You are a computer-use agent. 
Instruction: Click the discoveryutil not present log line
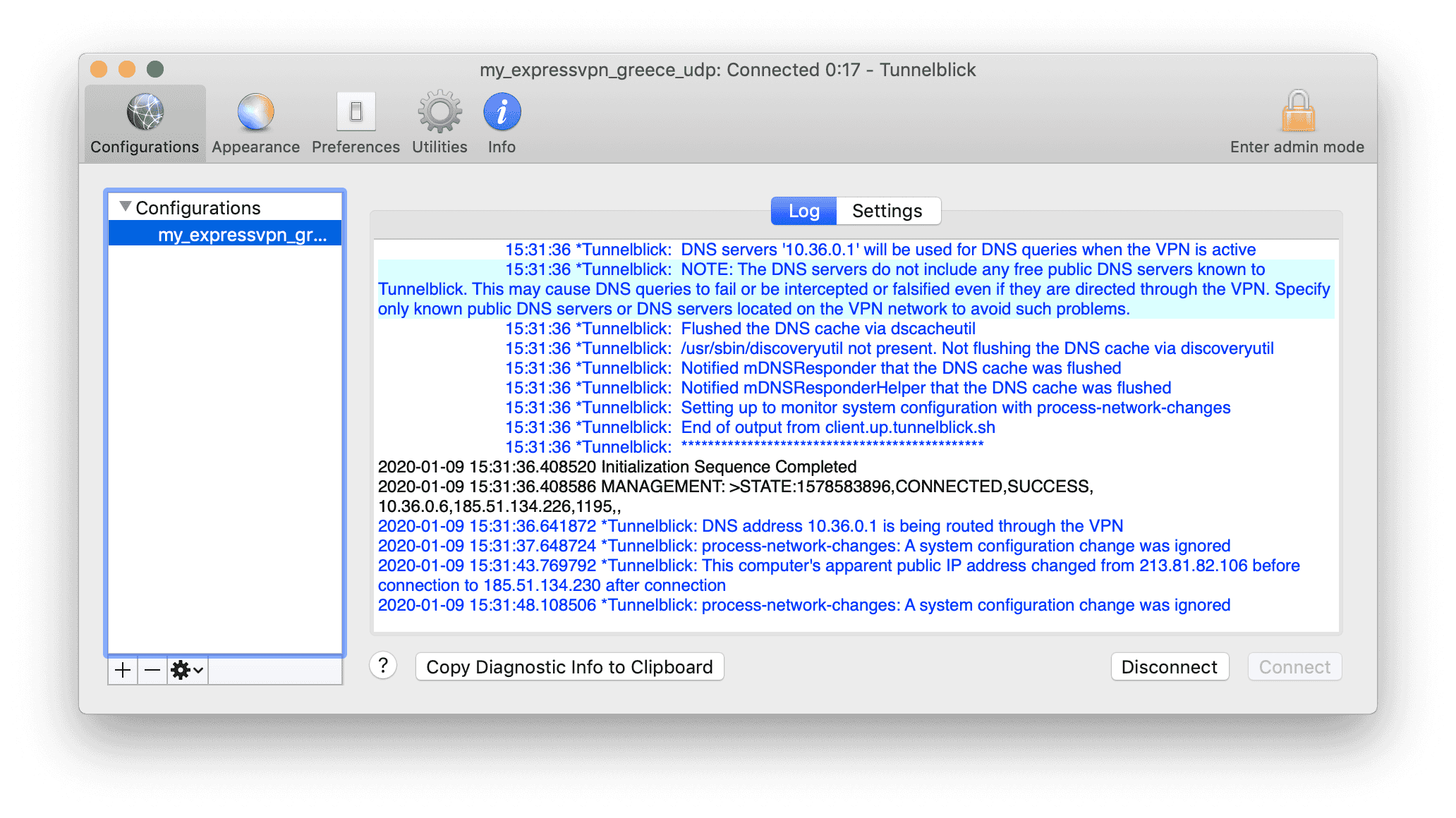pyautogui.click(x=890, y=348)
